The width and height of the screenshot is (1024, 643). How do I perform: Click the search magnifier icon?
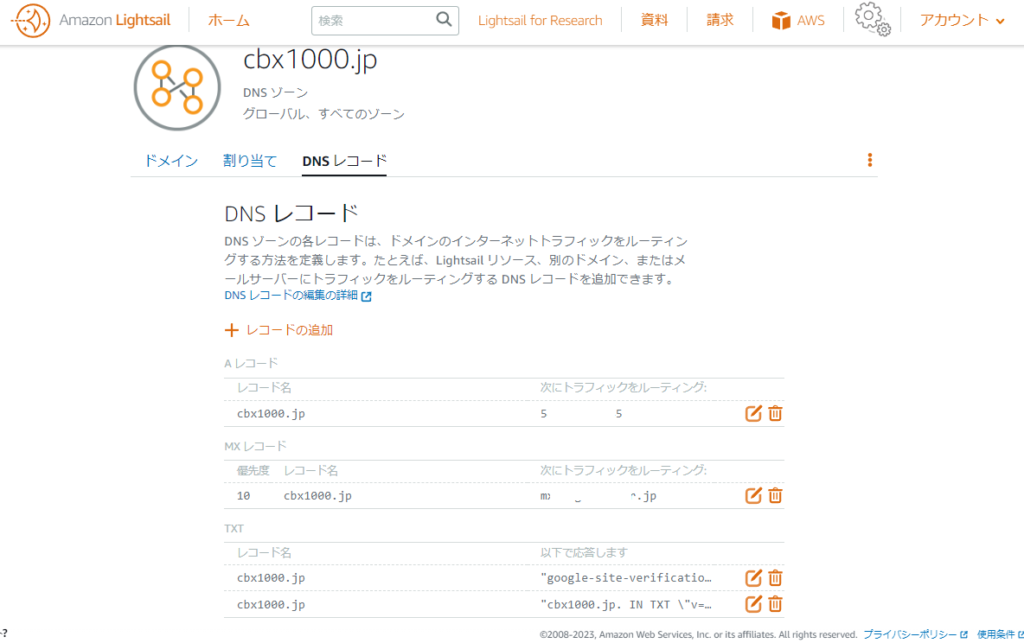point(443,20)
